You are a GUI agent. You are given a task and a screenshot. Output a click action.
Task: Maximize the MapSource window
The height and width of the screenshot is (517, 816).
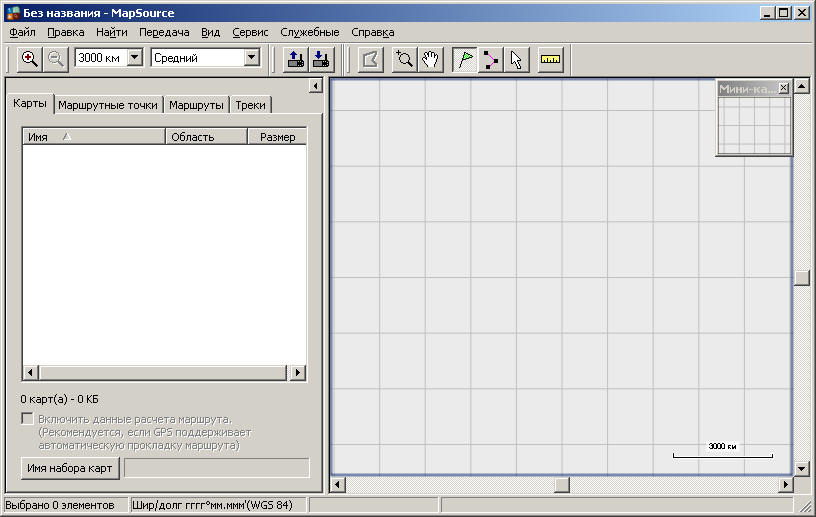click(x=783, y=13)
